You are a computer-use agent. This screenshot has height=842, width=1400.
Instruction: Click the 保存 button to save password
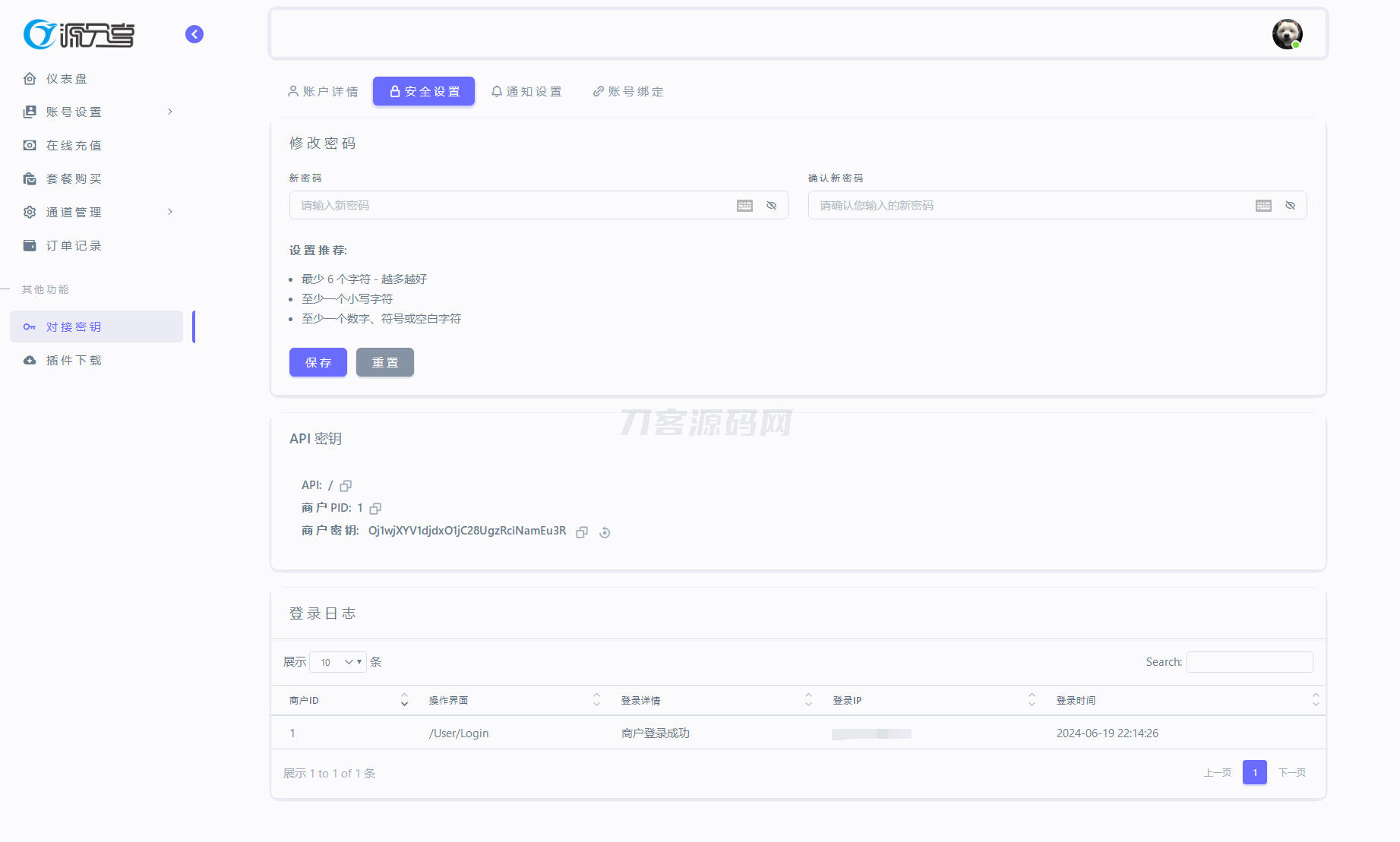coord(318,362)
